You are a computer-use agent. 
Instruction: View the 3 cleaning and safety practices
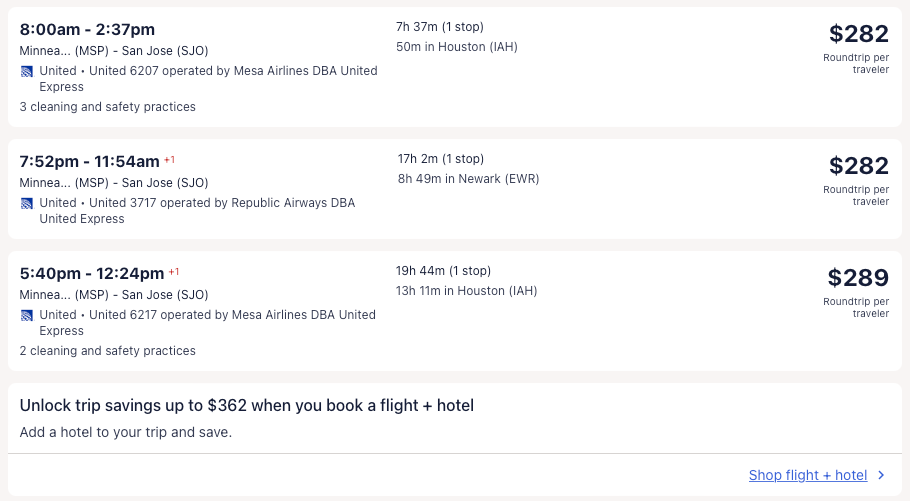point(107,107)
